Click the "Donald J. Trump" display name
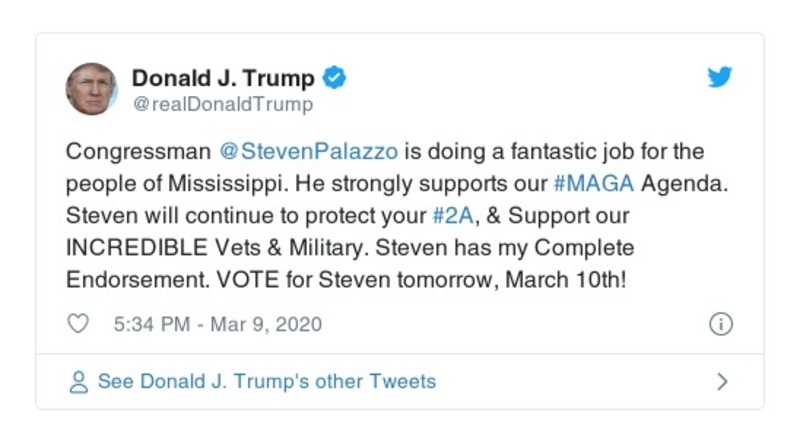The image size is (800, 445). point(223,78)
